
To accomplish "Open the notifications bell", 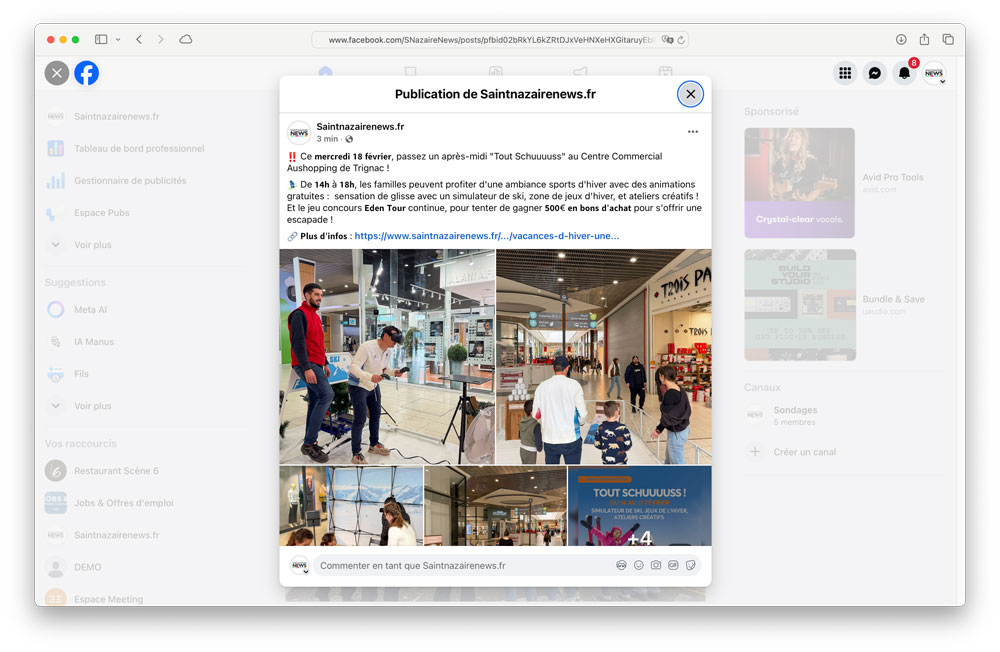I will tap(904, 73).
